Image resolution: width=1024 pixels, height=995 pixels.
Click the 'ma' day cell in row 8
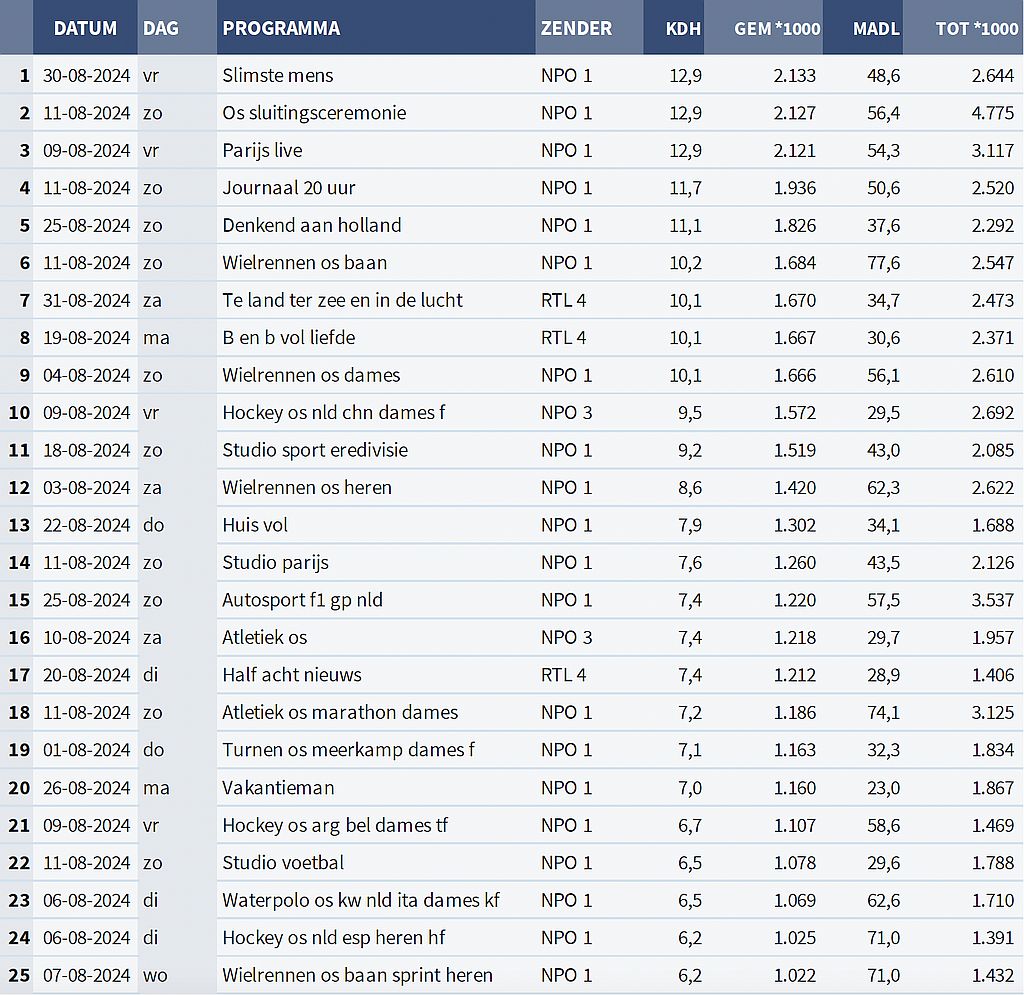coord(156,338)
